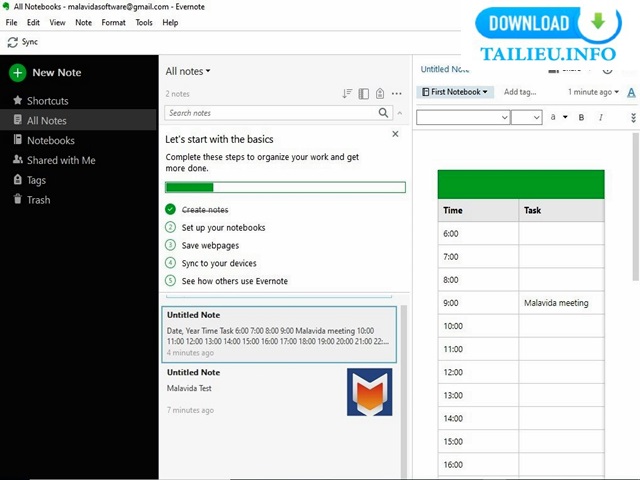Image resolution: width=640 pixels, height=480 pixels.
Task: Select the Untitled Note Malavida Test
Action: (279, 391)
